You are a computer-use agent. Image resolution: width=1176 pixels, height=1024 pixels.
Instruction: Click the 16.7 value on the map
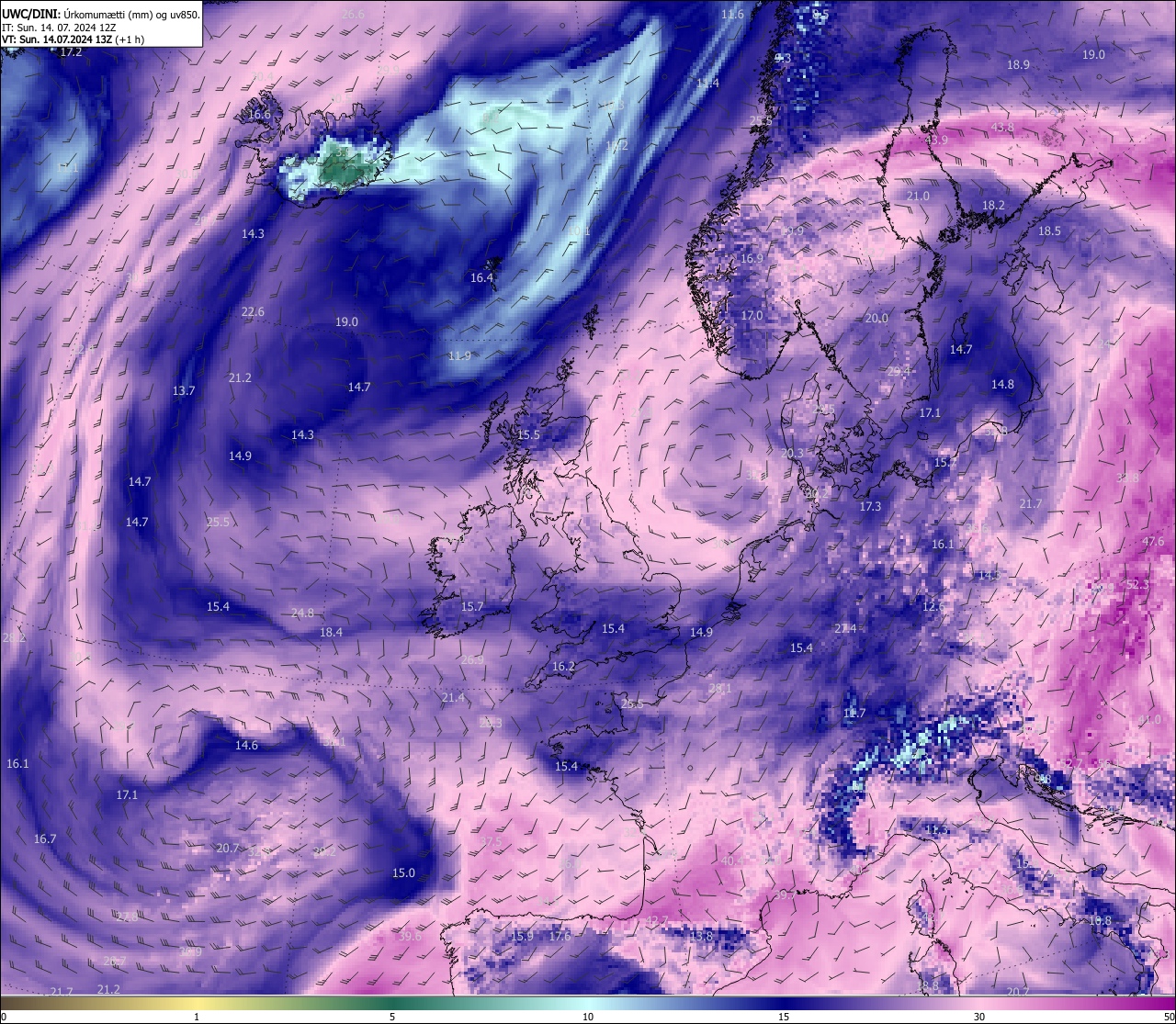pos(45,839)
